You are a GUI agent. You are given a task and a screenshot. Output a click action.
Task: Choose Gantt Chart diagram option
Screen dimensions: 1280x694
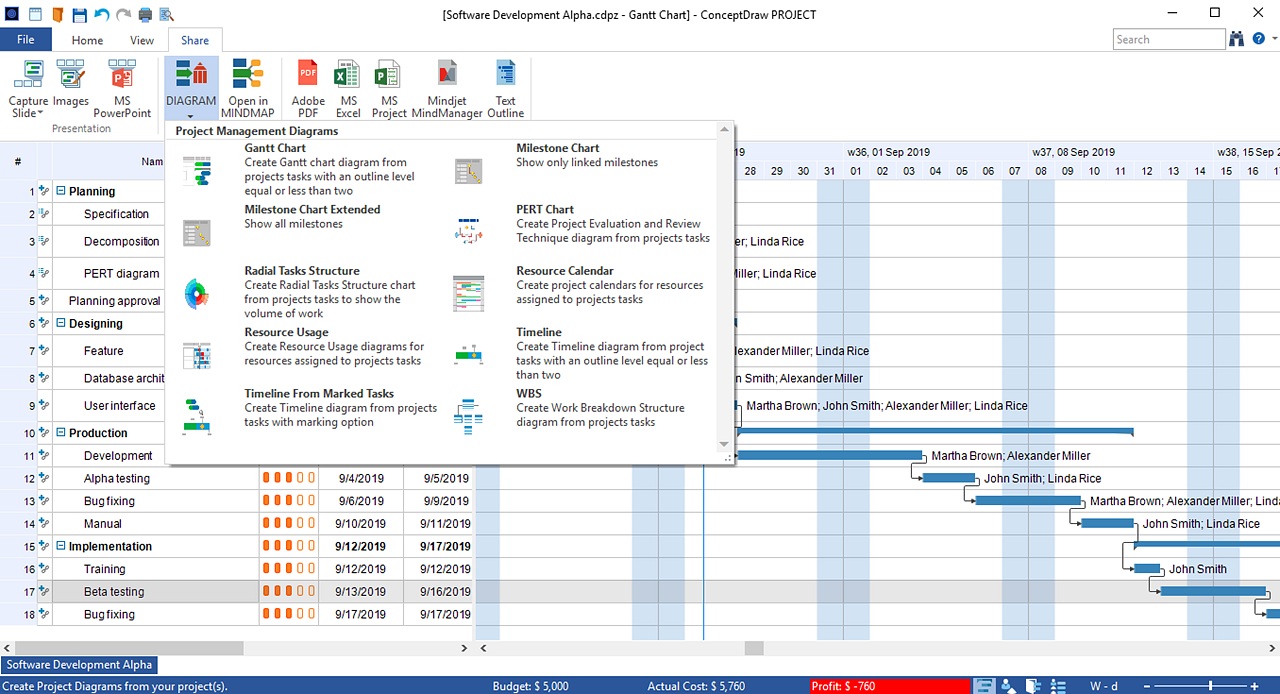tap(310, 169)
